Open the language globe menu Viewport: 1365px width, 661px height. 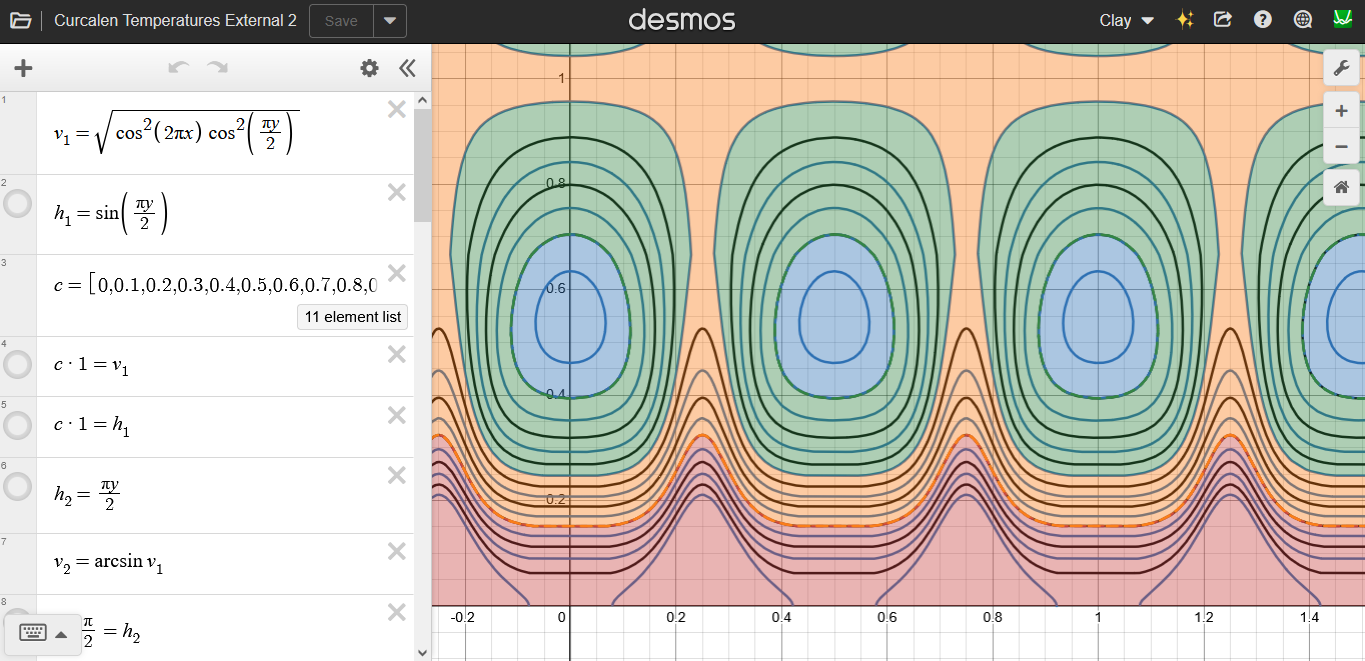1303,20
